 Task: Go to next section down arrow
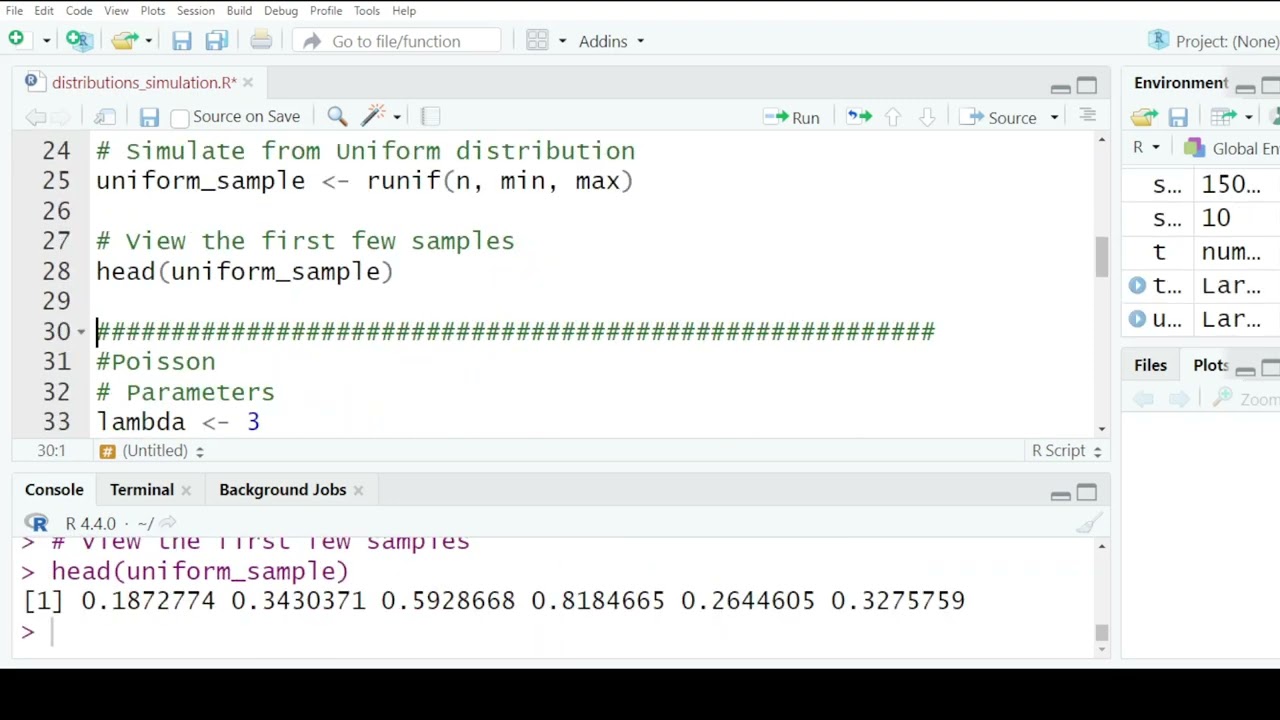click(927, 117)
